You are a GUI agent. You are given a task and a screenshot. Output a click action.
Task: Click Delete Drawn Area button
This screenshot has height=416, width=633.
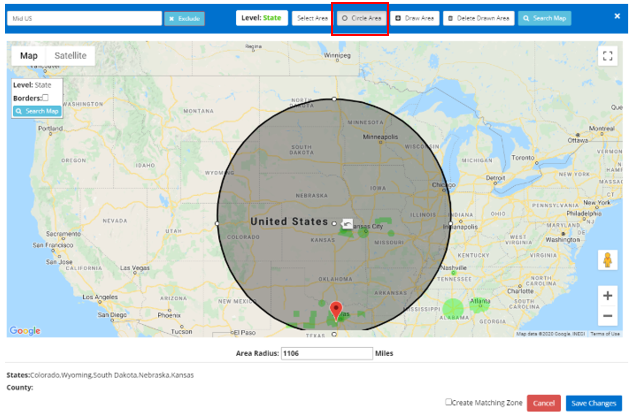coord(479,18)
